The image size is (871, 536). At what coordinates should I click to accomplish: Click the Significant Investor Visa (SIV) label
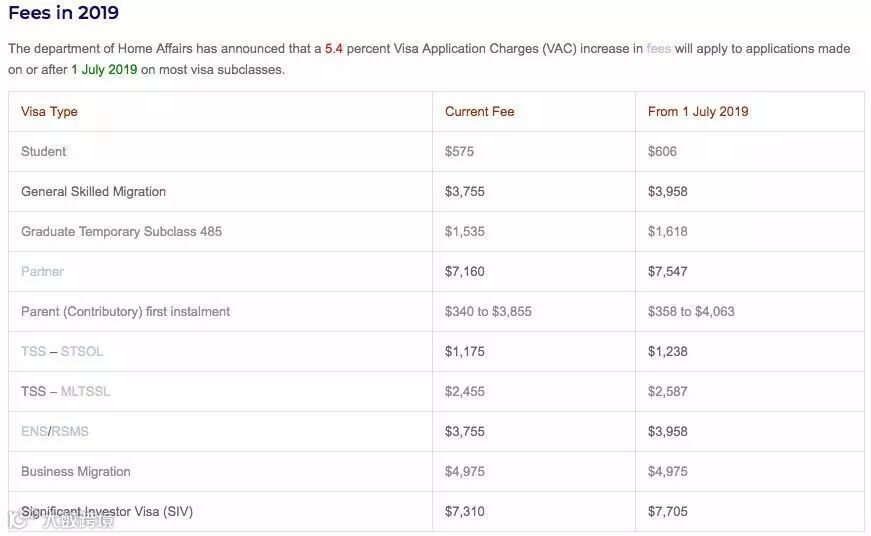pos(107,511)
